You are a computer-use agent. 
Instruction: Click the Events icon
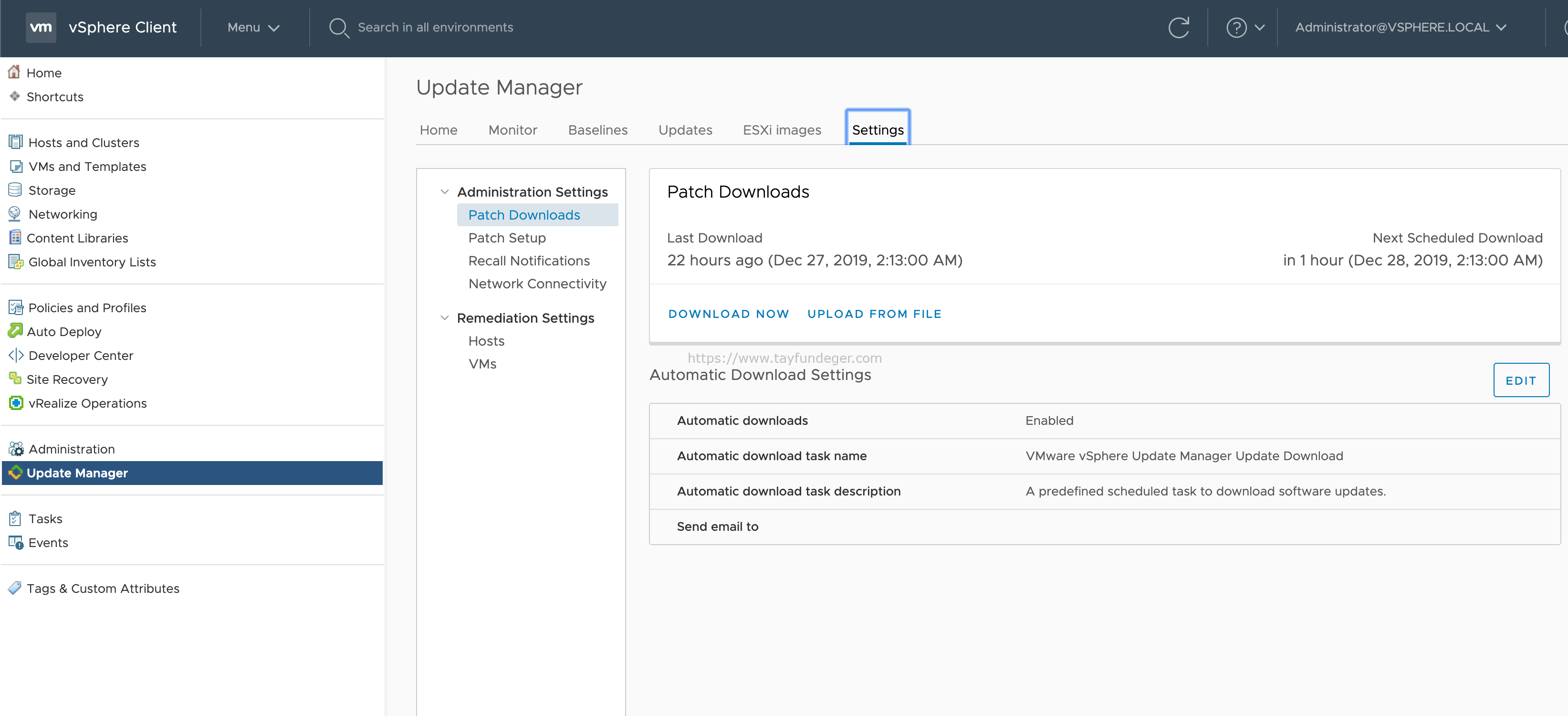(16, 542)
